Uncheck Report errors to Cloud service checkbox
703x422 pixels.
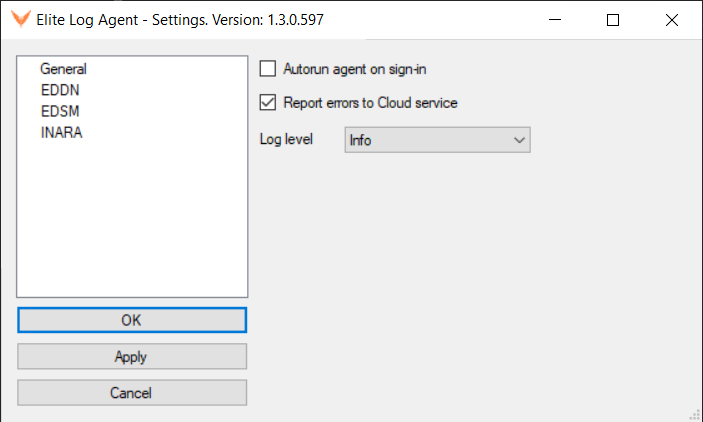click(x=268, y=103)
